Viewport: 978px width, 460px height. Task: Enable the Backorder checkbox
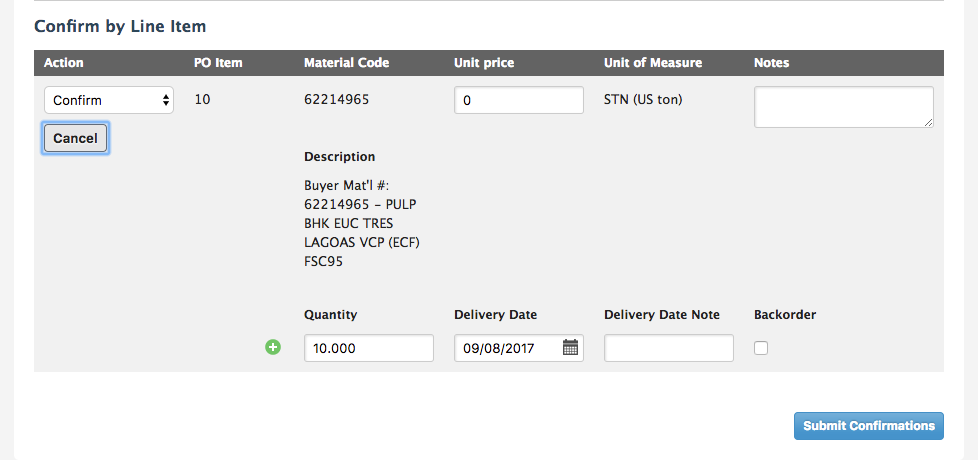(761, 348)
